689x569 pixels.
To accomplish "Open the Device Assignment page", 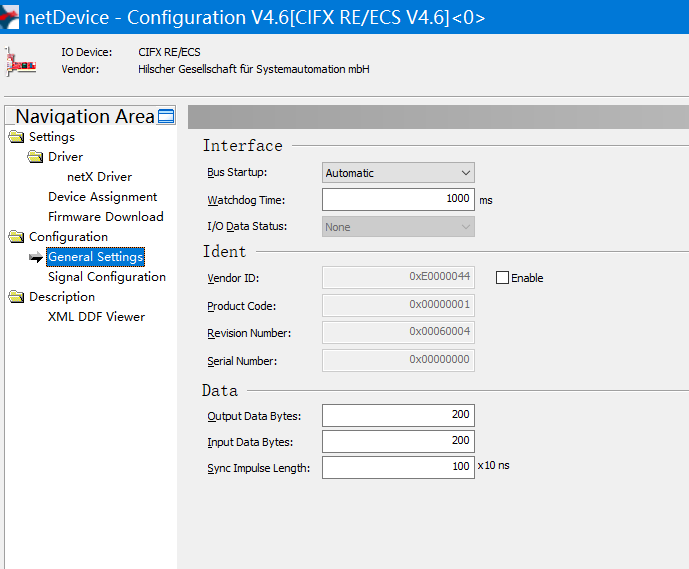I will pos(102,197).
